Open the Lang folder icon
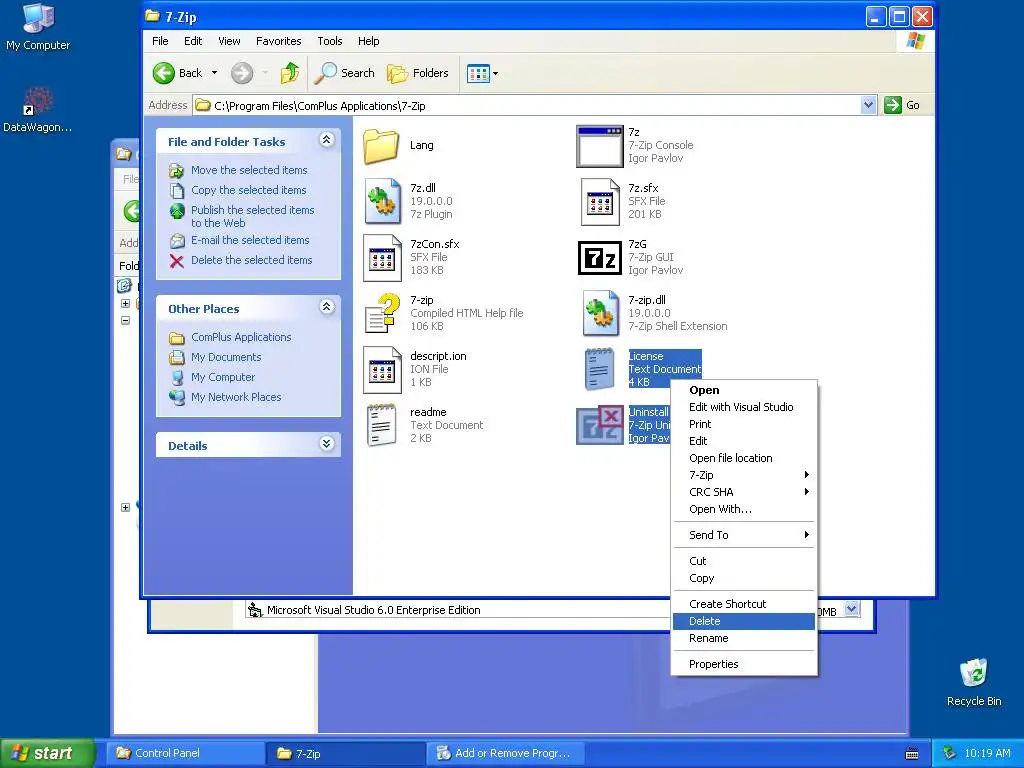 click(381, 146)
